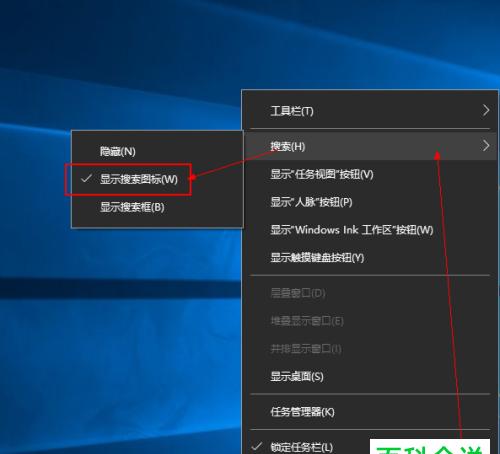Toggle 显示"Windows Ink 工作区"按钮(W)
The image size is (500, 454).
(x=371, y=230)
